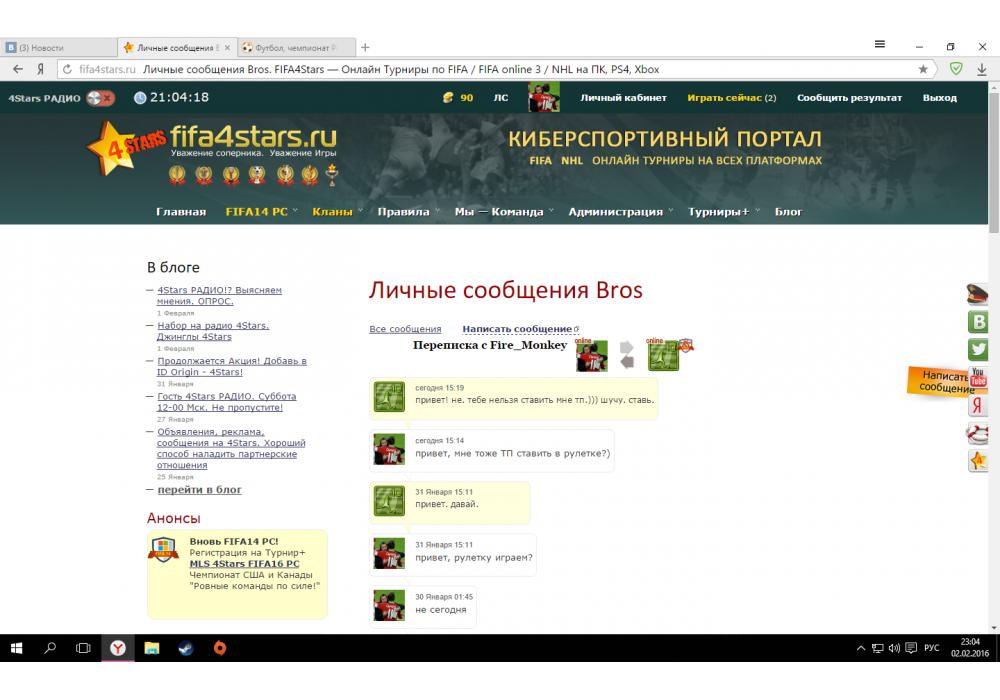This screenshot has height=700, width=1000.
Task: Close the Личные сообщения tab
Action: pos(227,48)
